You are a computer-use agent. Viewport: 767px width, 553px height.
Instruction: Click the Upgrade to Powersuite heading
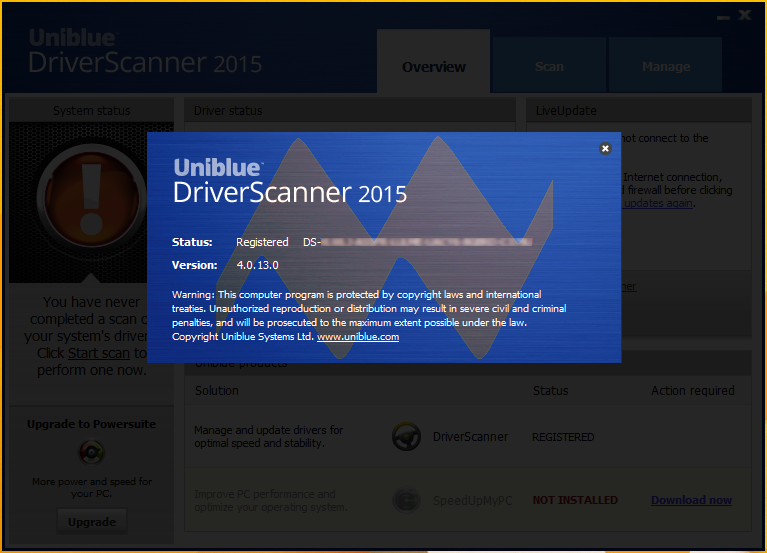[x=91, y=424]
